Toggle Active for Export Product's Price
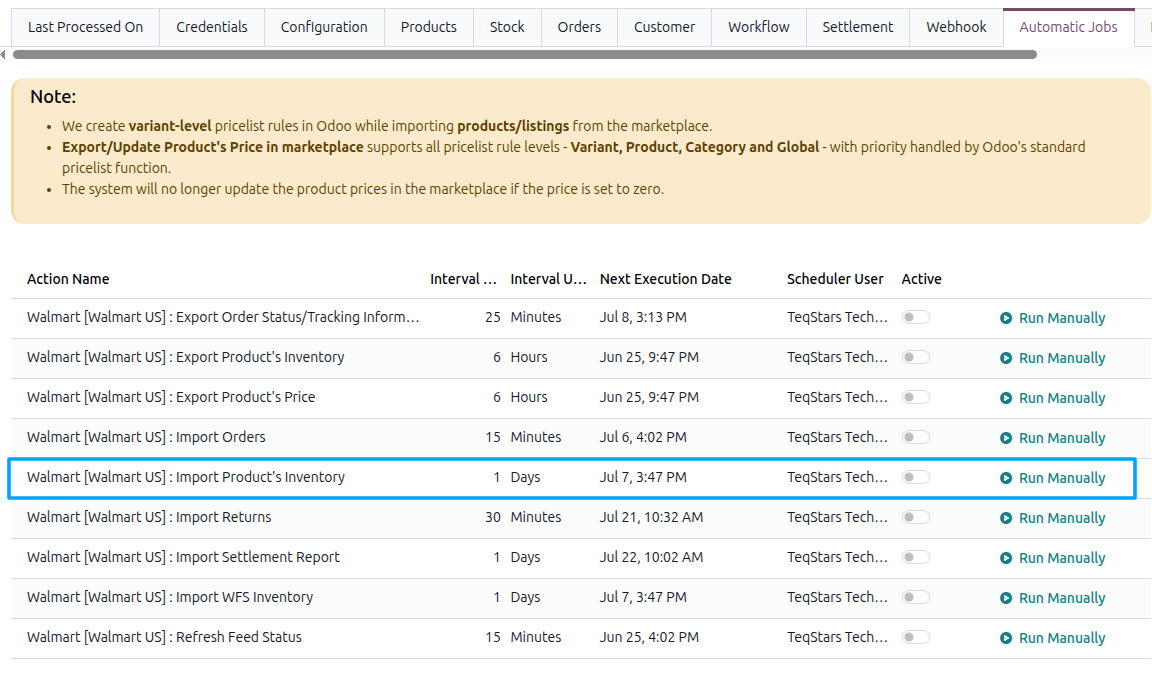This screenshot has height=674, width=1152. tap(915, 397)
